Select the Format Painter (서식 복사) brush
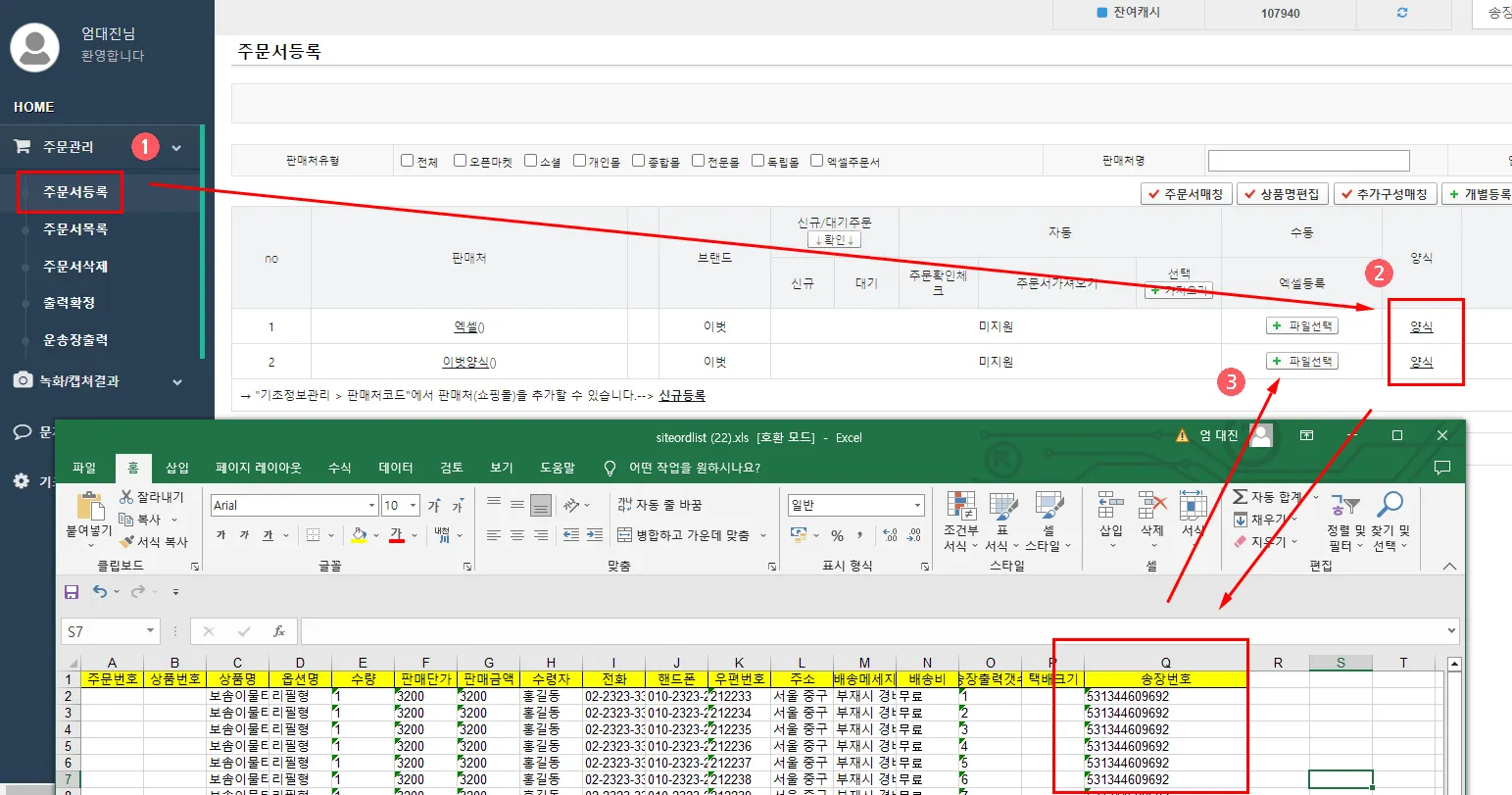 click(x=126, y=542)
